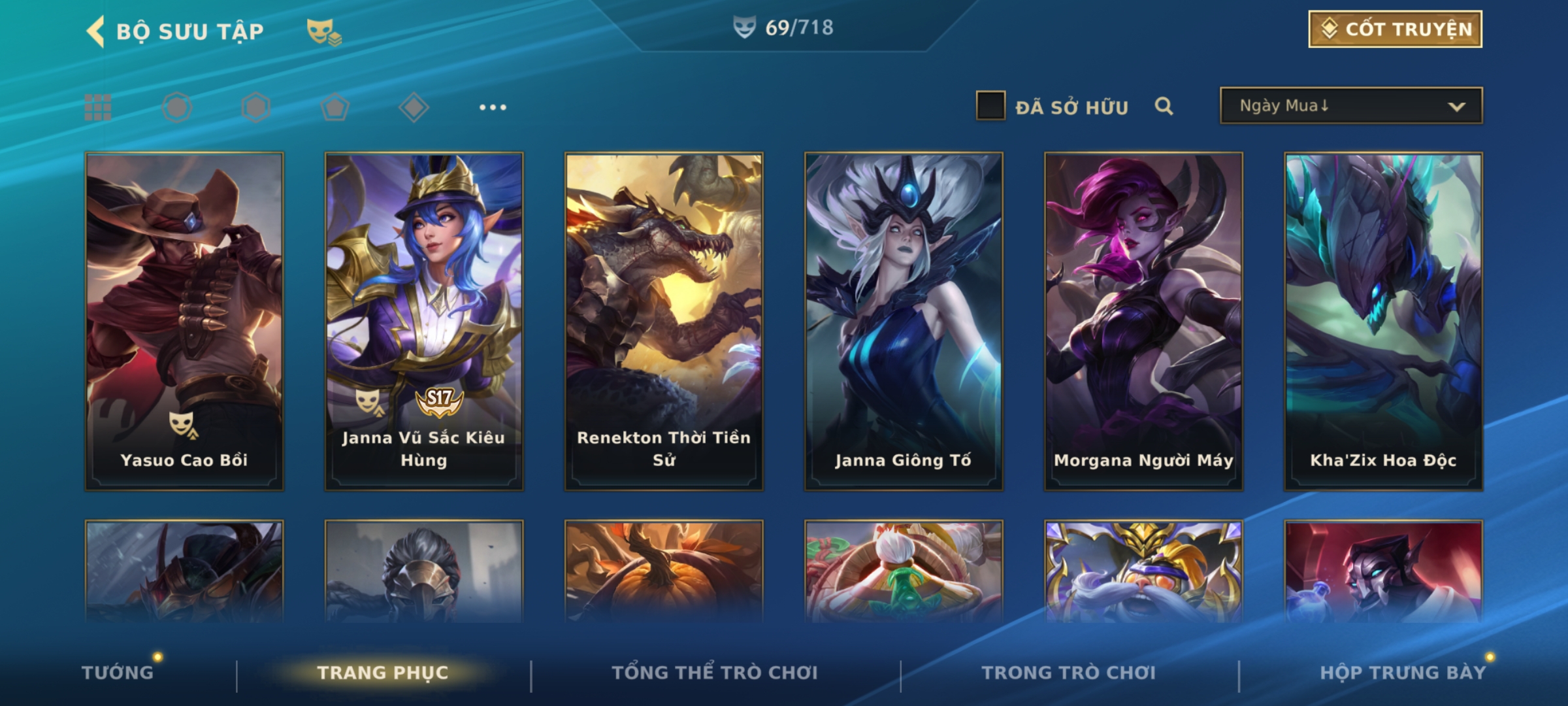Select the first hexagon rarity filter
Image resolution: width=1568 pixels, height=706 pixels.
coord(176,107)
